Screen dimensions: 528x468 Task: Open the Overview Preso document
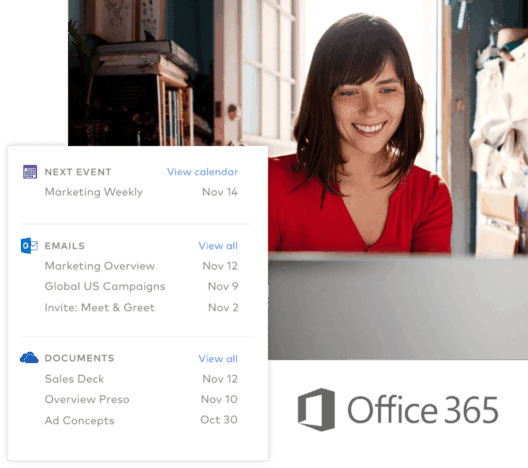[x=87, y=399]
